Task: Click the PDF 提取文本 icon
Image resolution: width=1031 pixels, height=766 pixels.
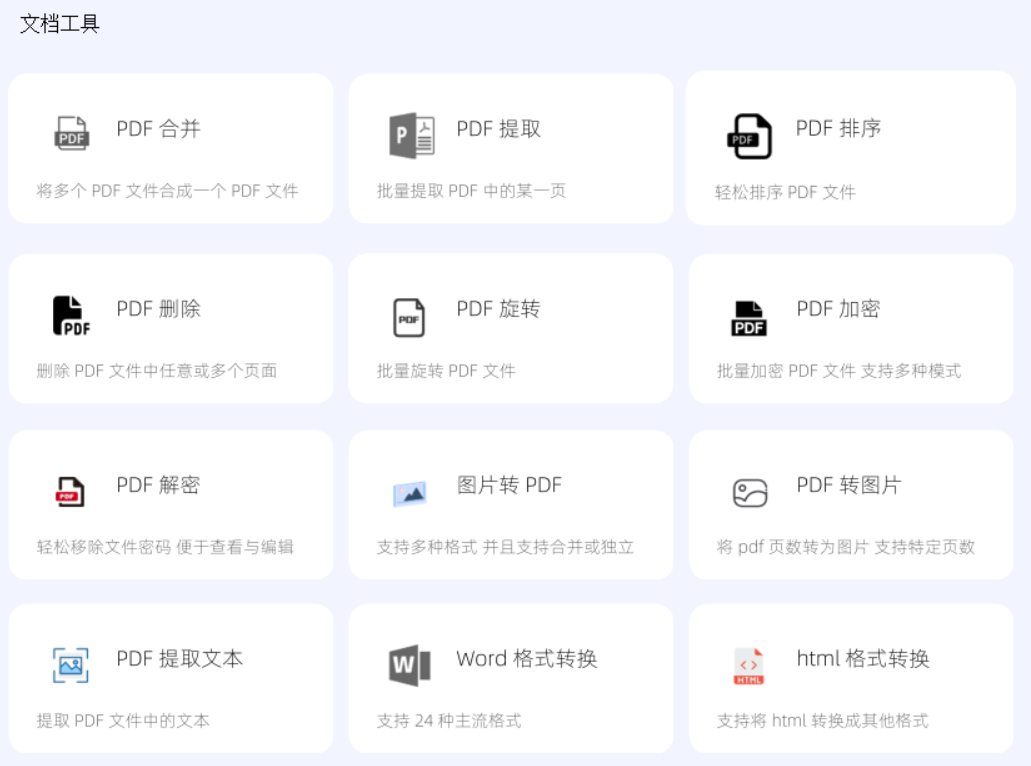Action: point(70,663)
